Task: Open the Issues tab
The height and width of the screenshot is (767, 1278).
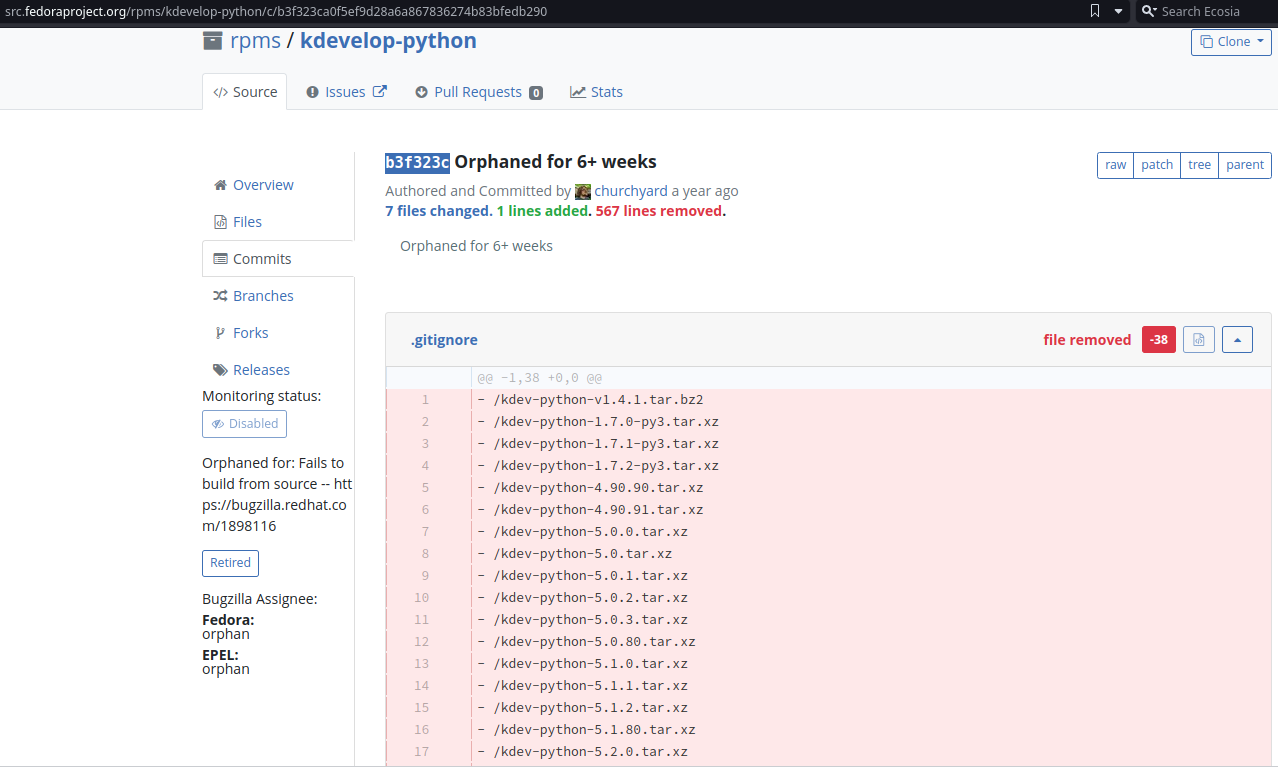Action: pos(346,92)
